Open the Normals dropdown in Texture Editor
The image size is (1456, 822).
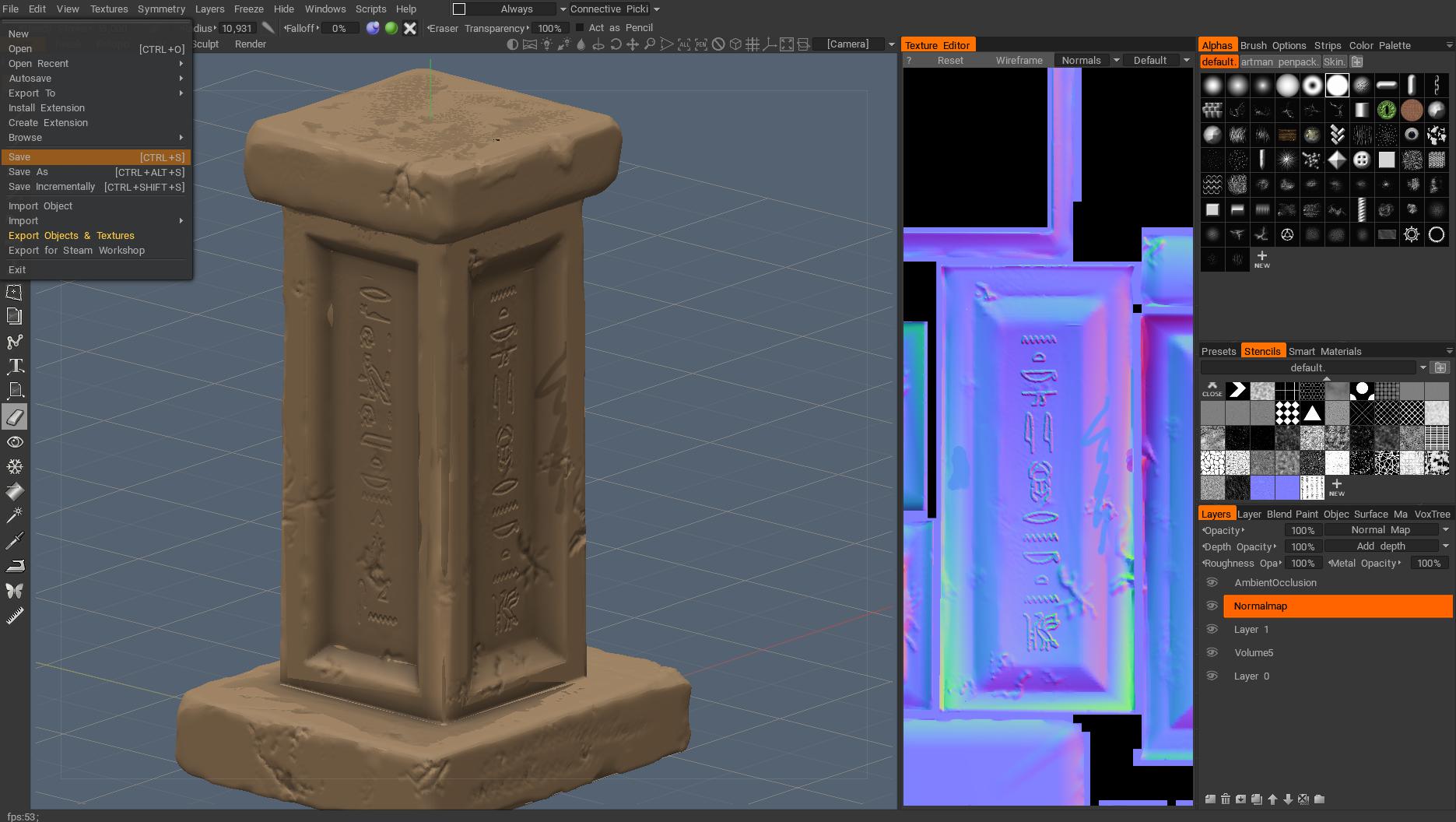click(x=1088, y=60)
